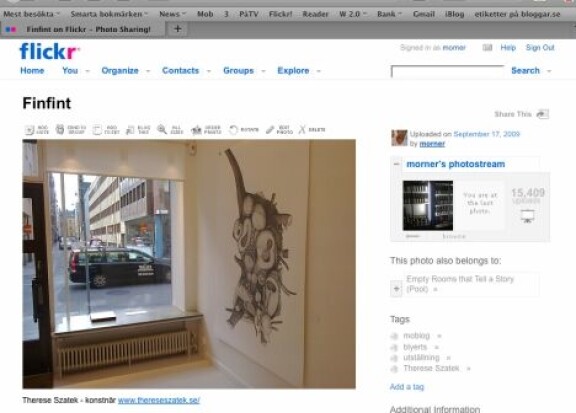
Task: Click the Blog This icon
Action: pyautogui.click(x=130, y=130)
